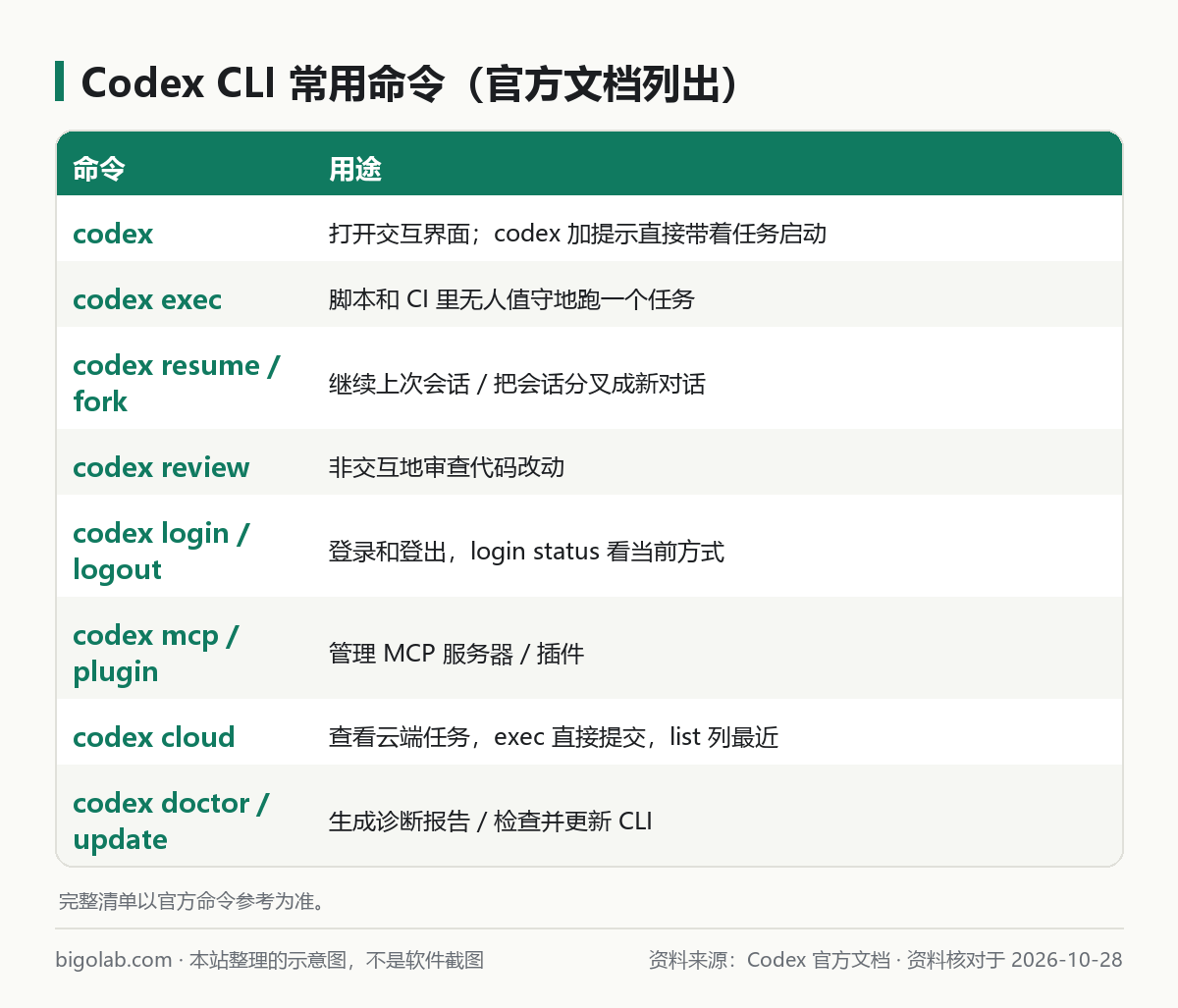Image resolution: width=1178 pixels, height=1008 pixels.
Task: Click '资料核对于 2026-10-28' footer text
Action: pos(1014,960)
